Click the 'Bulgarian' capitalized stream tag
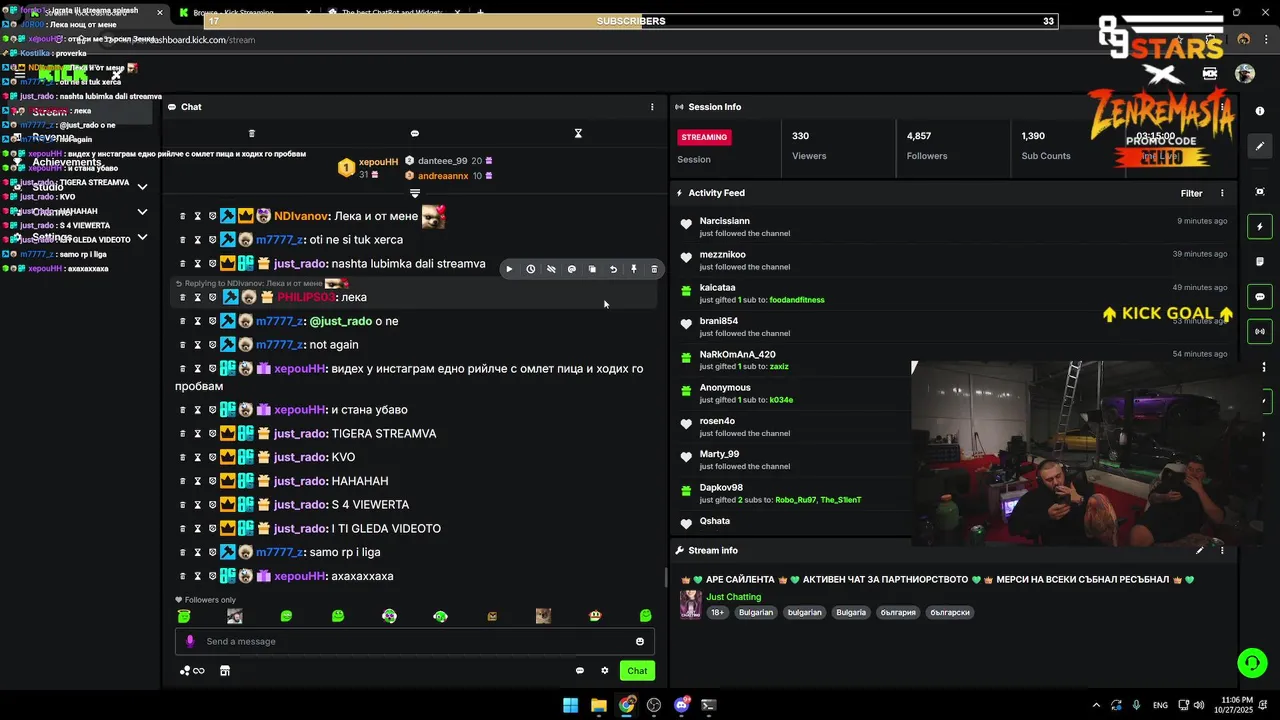Image resolution: width=1280 pixels, height=720 pixels. tap(756, 612)
